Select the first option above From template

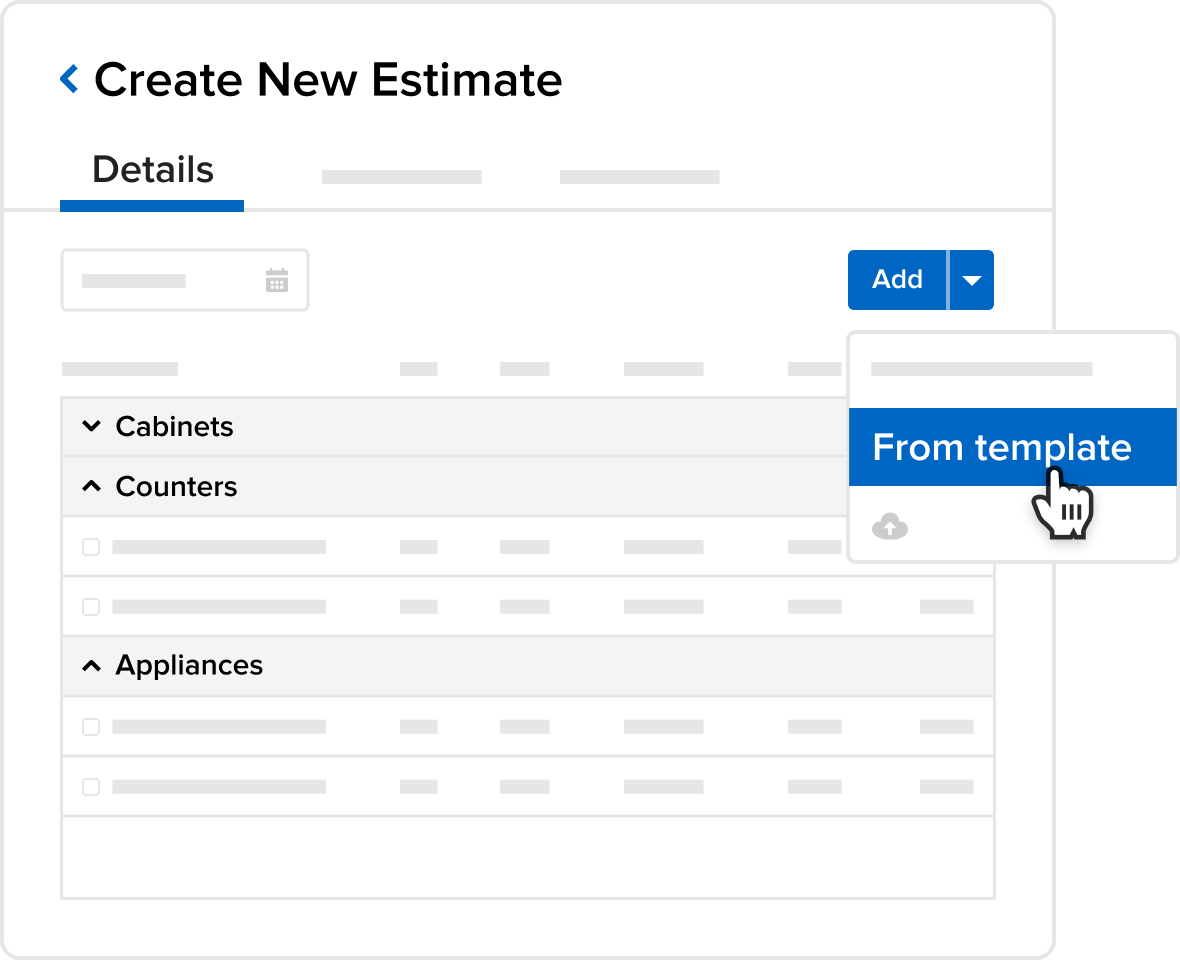[x=981, y=370]
